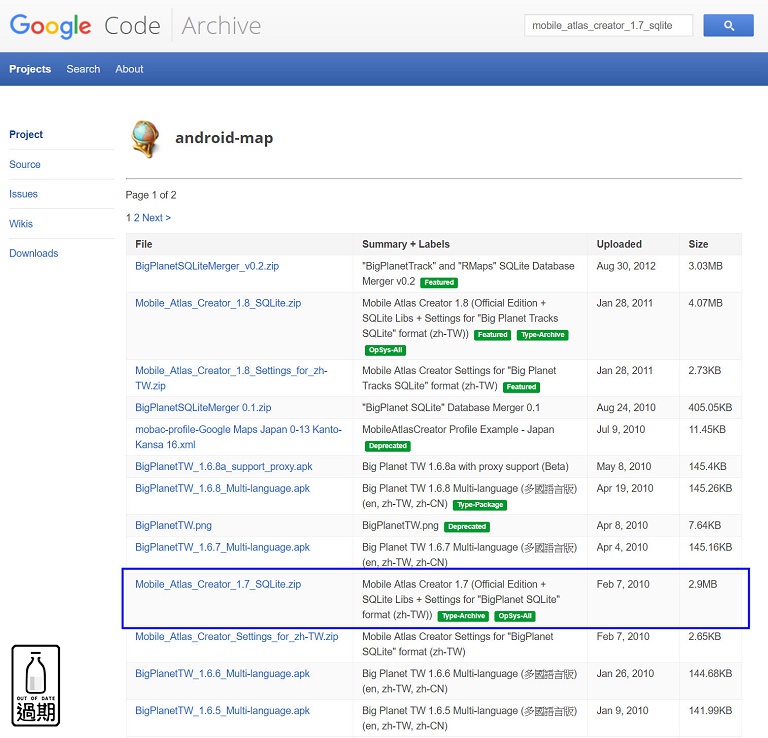Download BigPlanetTW_1.6.8_Multi-language.apk
This screenshot has height=738, width=768.
click(x=222, y=488)
